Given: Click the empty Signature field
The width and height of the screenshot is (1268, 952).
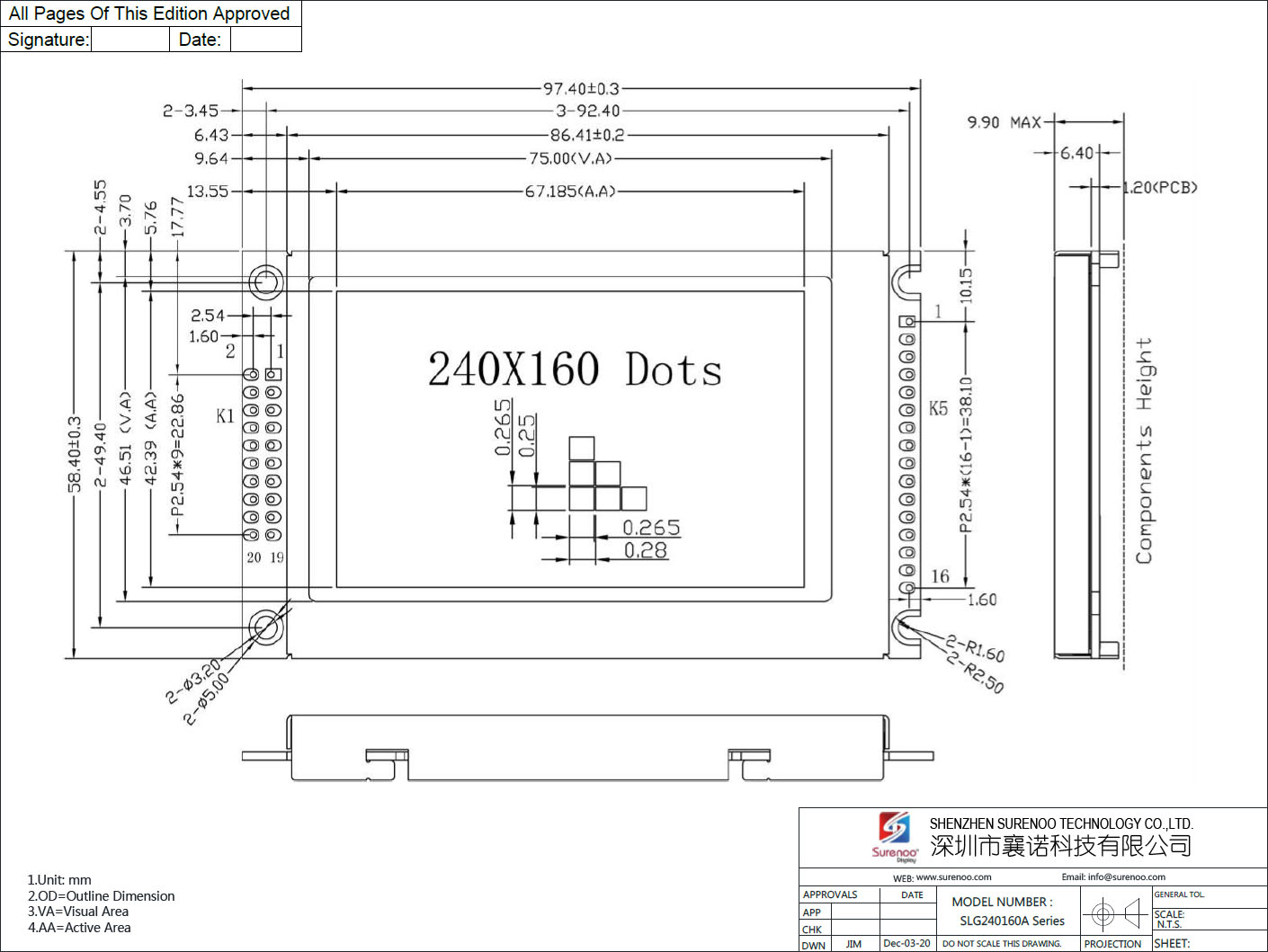Looking at the screenshot, I should (129, 40).
